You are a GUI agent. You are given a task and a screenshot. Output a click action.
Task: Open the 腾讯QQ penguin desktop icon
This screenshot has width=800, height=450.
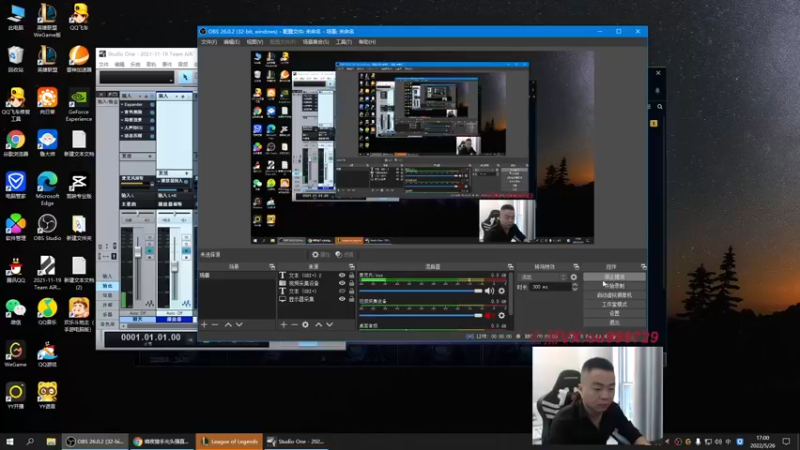[x=15, y=270]
